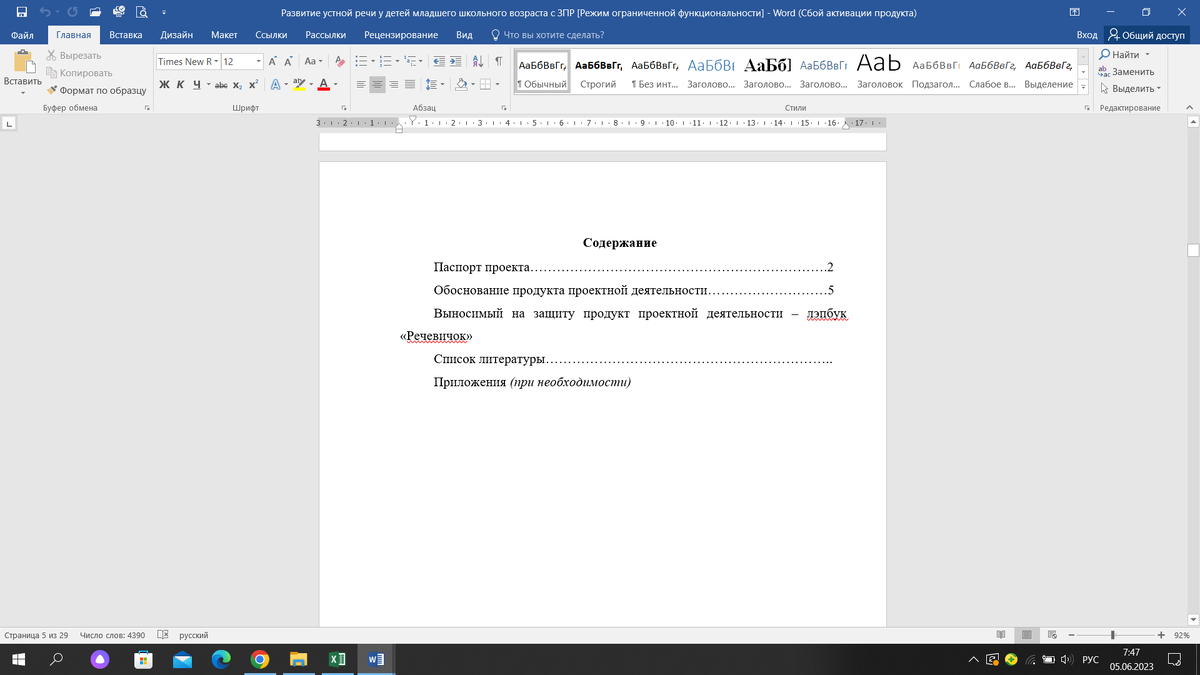Image resolution: width=1200 pixels, height=675 pixels.
Task: Switch to the Дизайн tab
Action: pos(177,35)
